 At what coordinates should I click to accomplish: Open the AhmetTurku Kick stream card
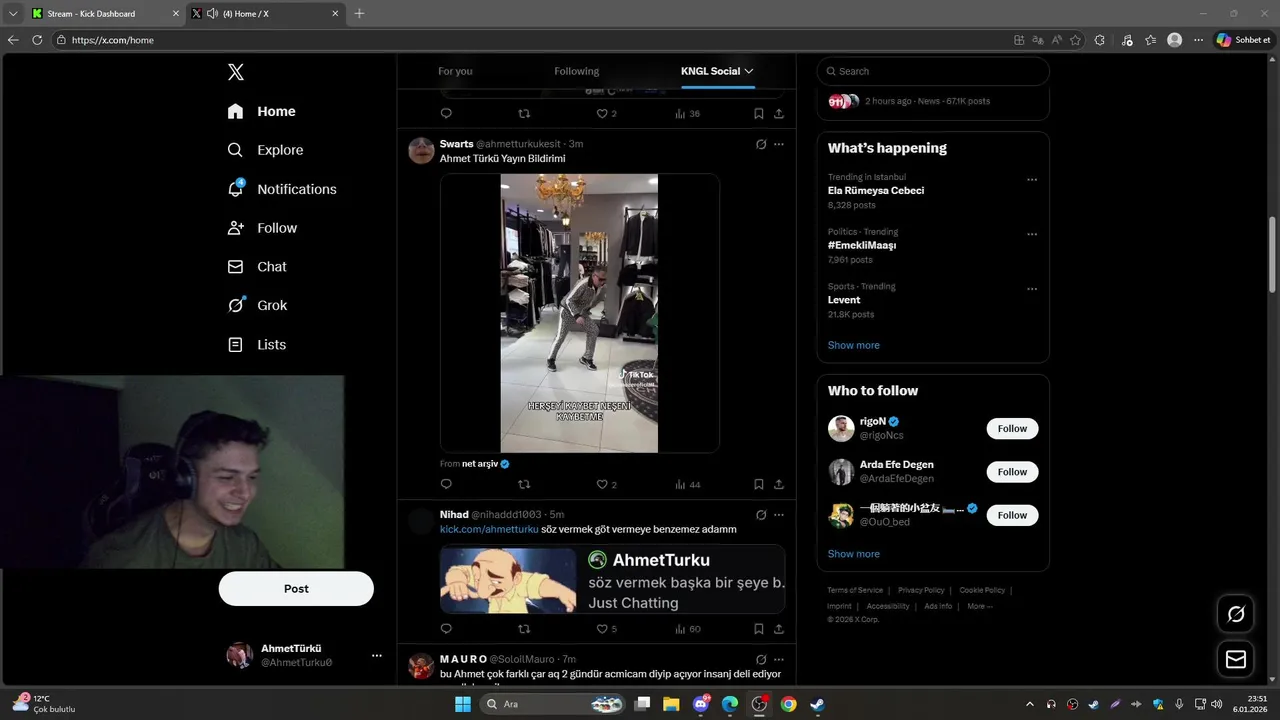coord(612,579)
